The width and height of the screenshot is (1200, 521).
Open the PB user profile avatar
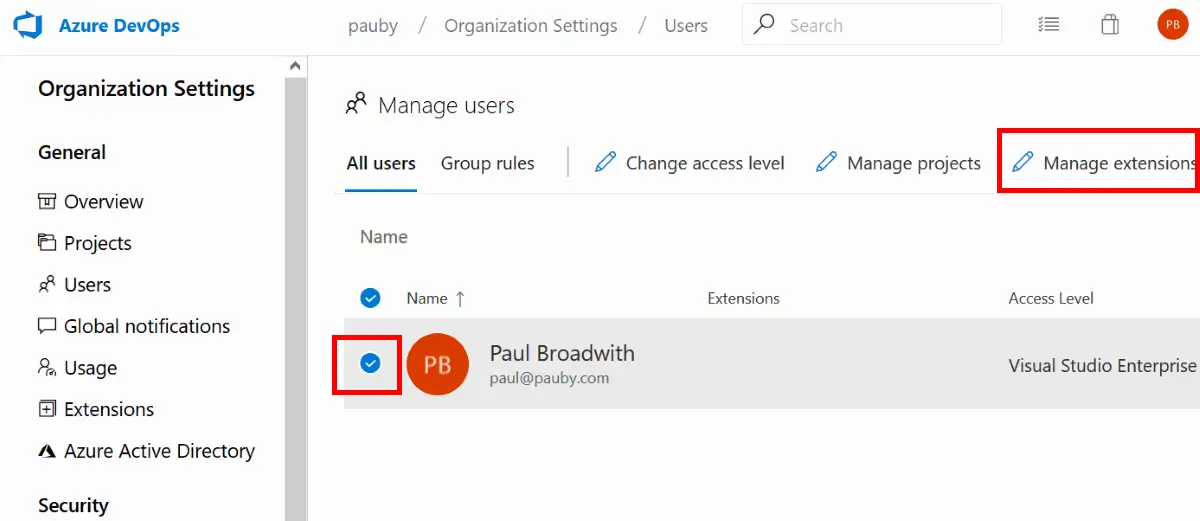tap(1172, 25)
